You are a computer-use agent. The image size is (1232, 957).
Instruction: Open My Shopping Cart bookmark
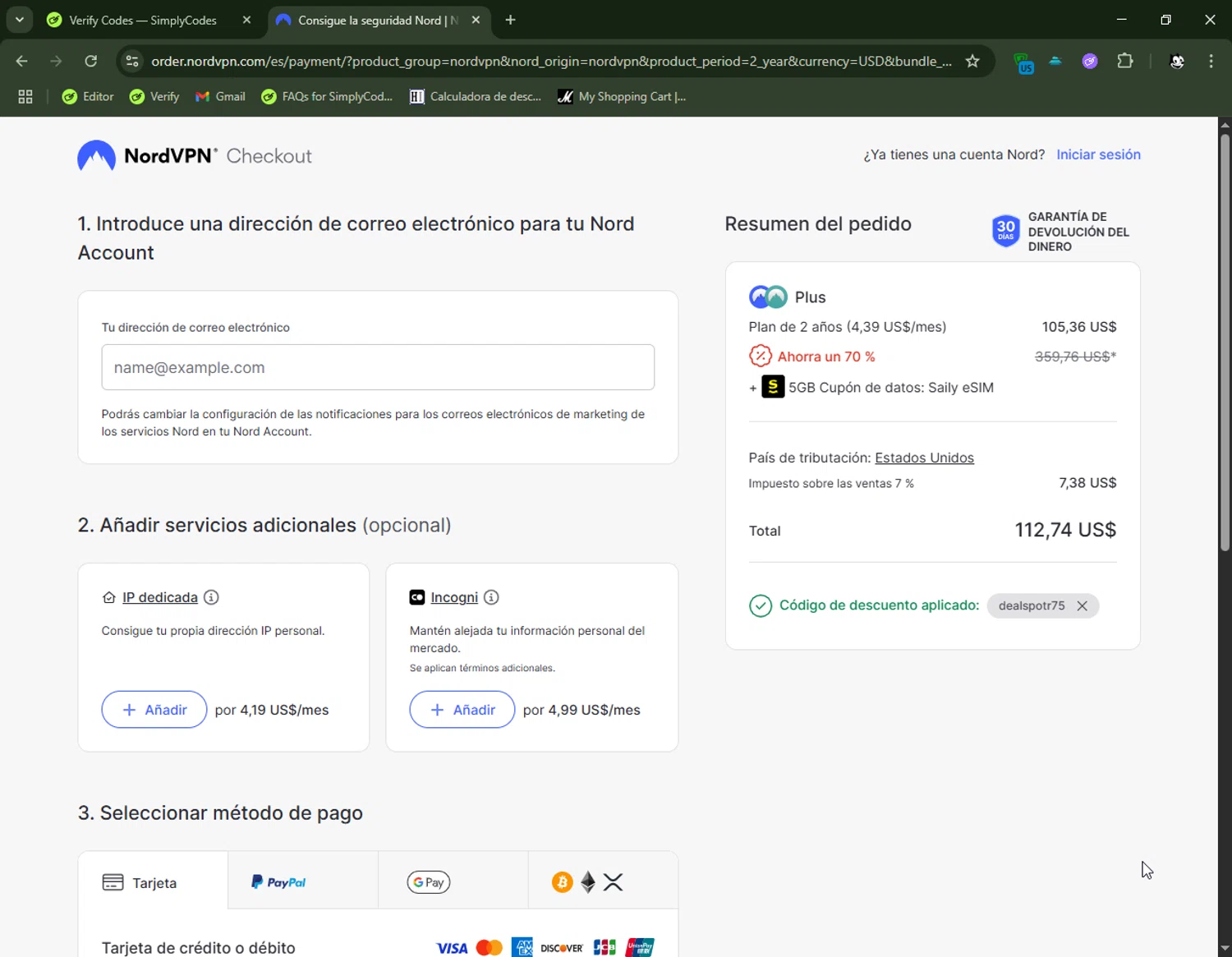(x=622, y=96)
